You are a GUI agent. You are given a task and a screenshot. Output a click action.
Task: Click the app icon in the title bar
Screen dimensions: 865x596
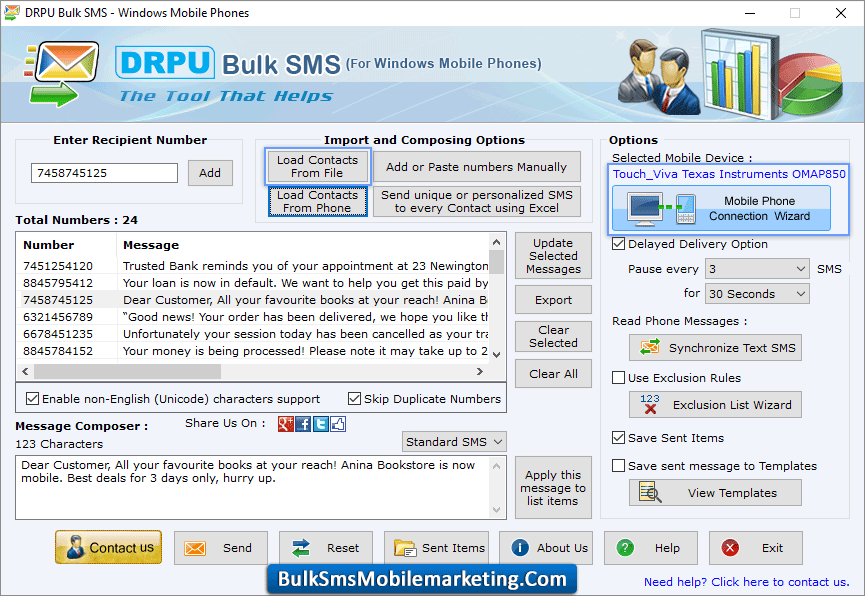12,13
